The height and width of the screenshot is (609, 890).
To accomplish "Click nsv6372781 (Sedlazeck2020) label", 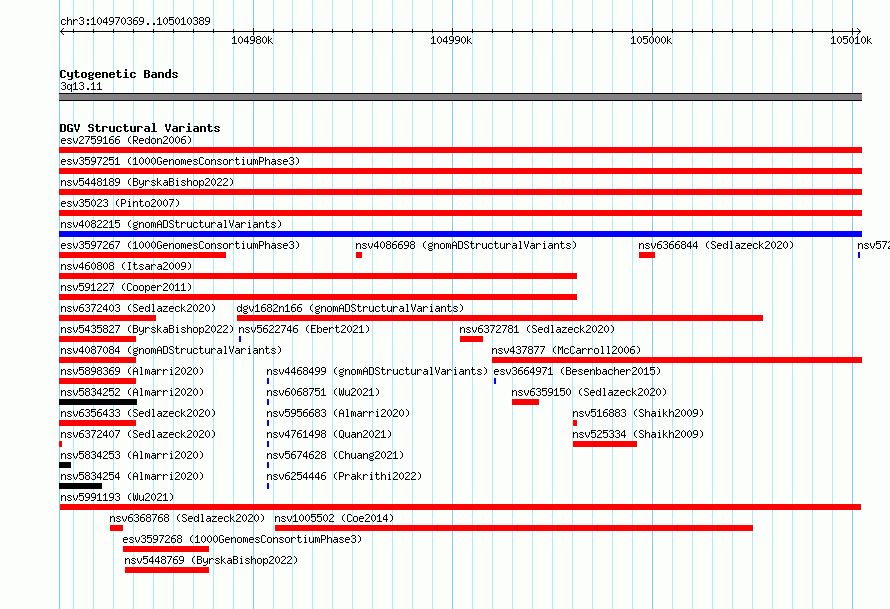I will pyautogui.click(x=537, y=329).
